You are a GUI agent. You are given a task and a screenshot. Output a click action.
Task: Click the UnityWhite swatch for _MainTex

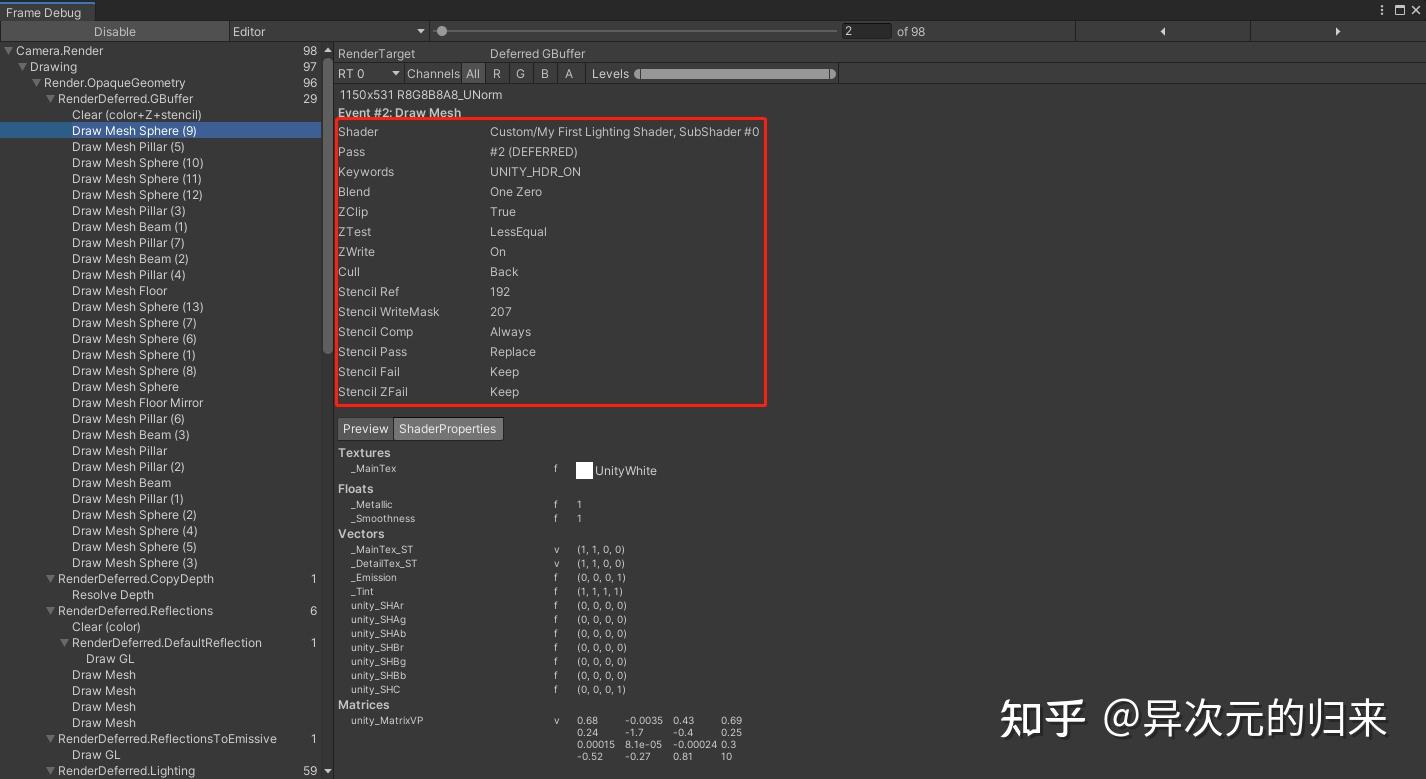pos(584,470)
